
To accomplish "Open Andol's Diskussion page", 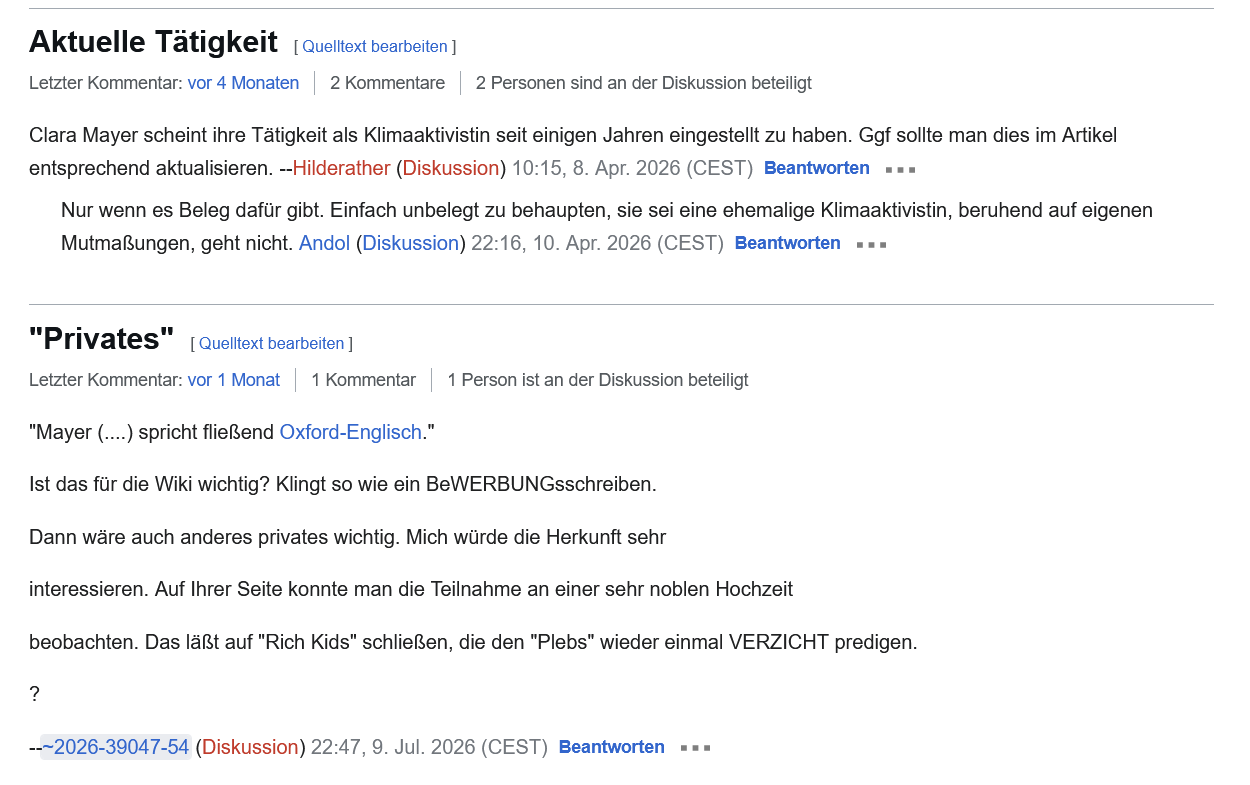I will point(410,243).
